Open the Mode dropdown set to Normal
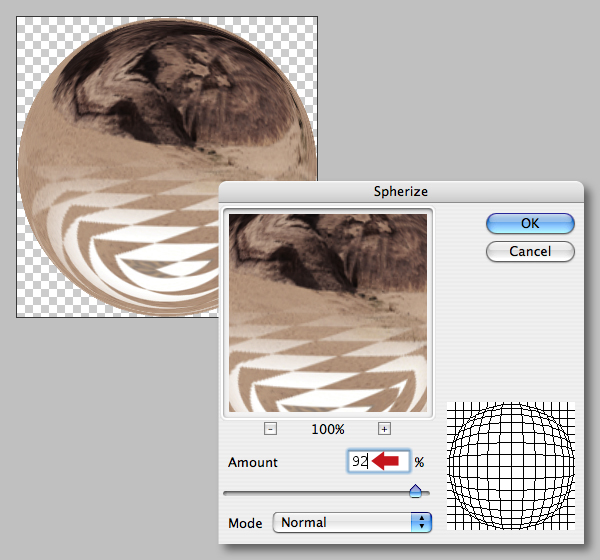600x560 pixels. pos(352,522)
